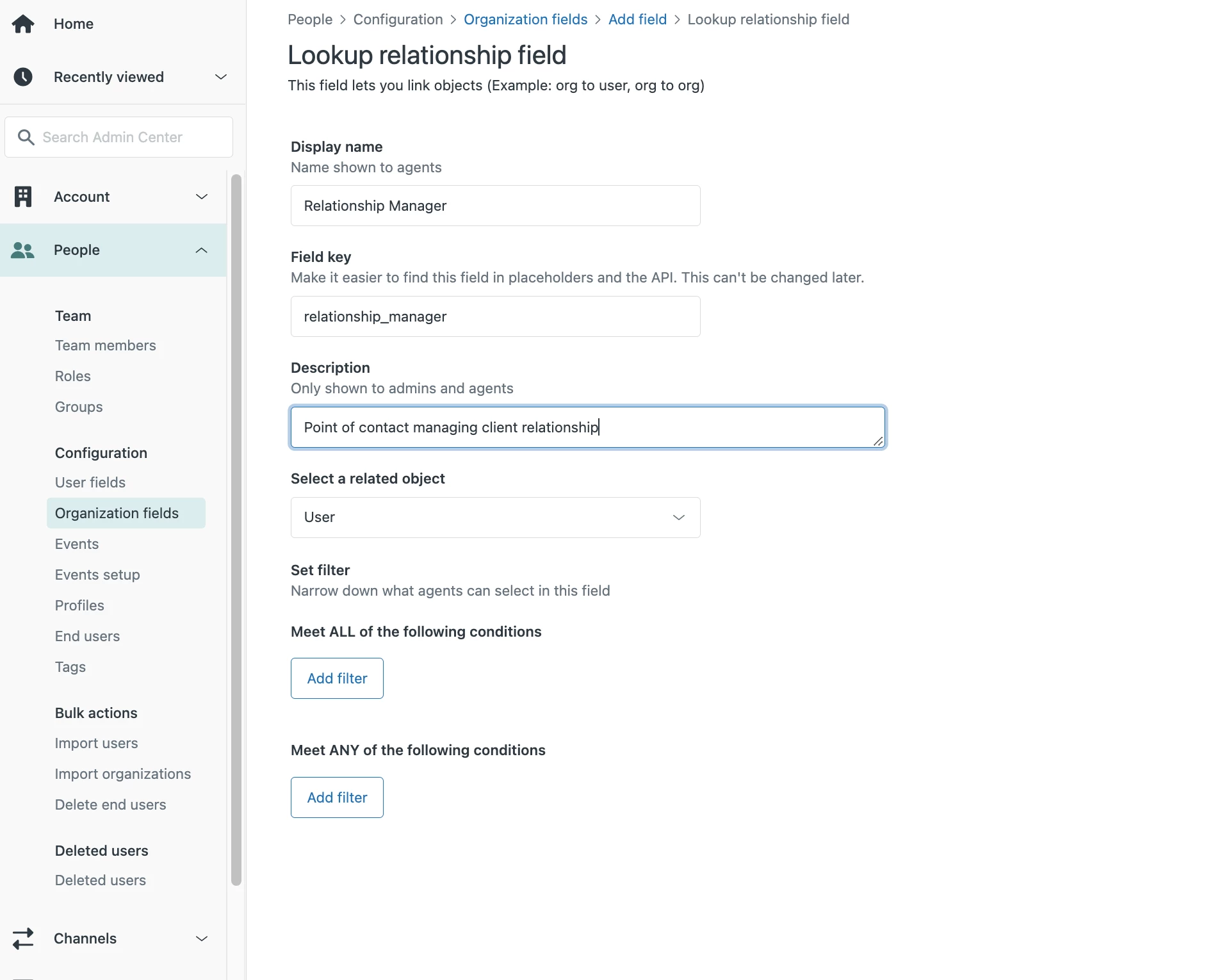Expand the Account section chevron
1231x980 pixels.
[x=202, y=197]
